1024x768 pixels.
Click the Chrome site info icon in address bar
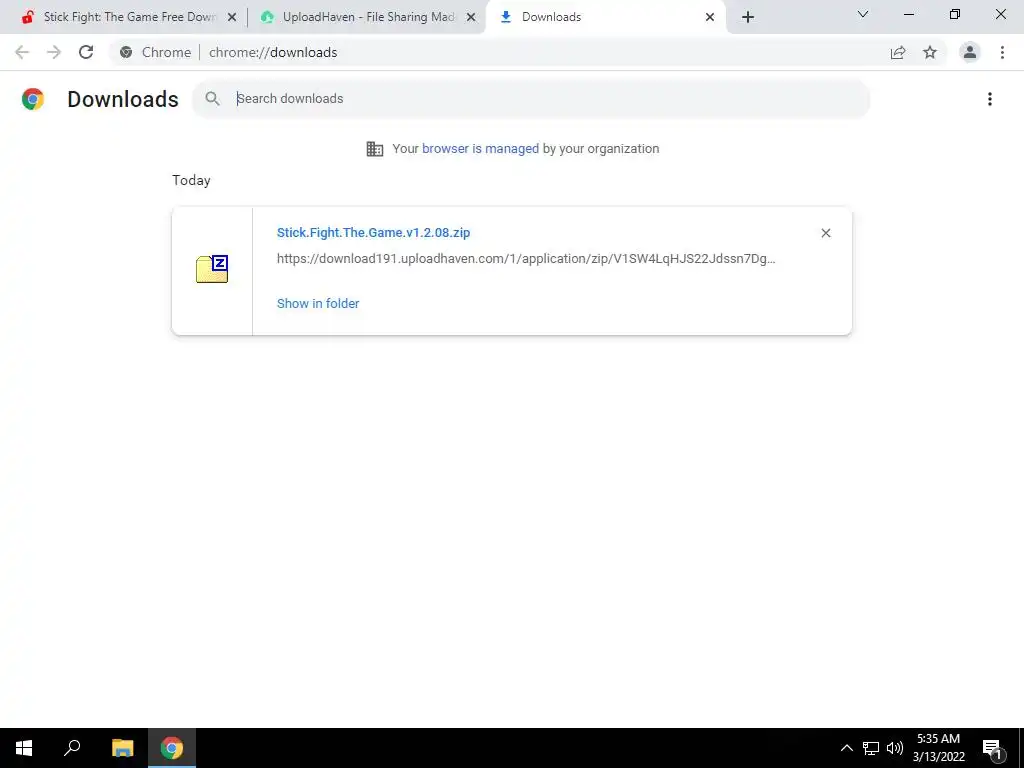click(x=126, y=52)
